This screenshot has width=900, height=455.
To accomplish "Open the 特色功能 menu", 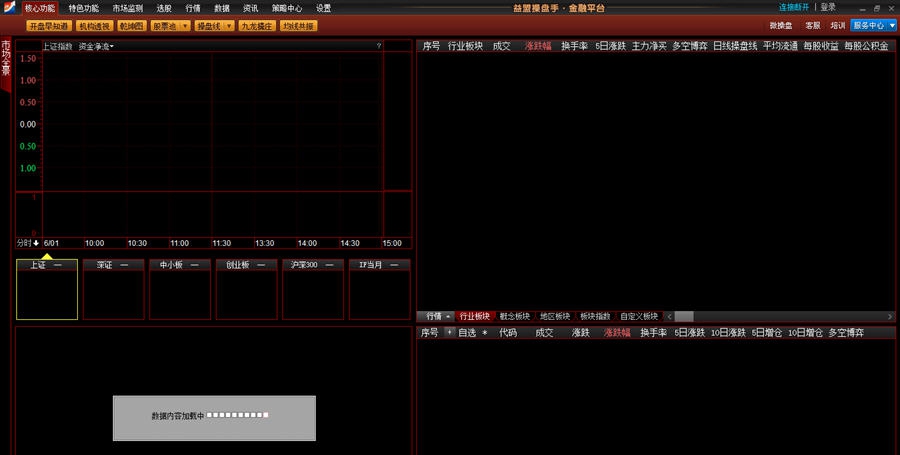I will [84, 9].
